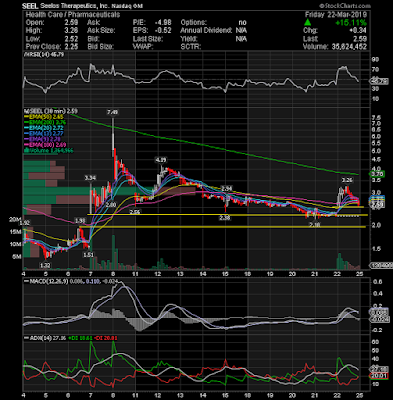Click the 4.19 peak price annotation
This screenshot has height=400, width=393.
(x=161, y=160)
